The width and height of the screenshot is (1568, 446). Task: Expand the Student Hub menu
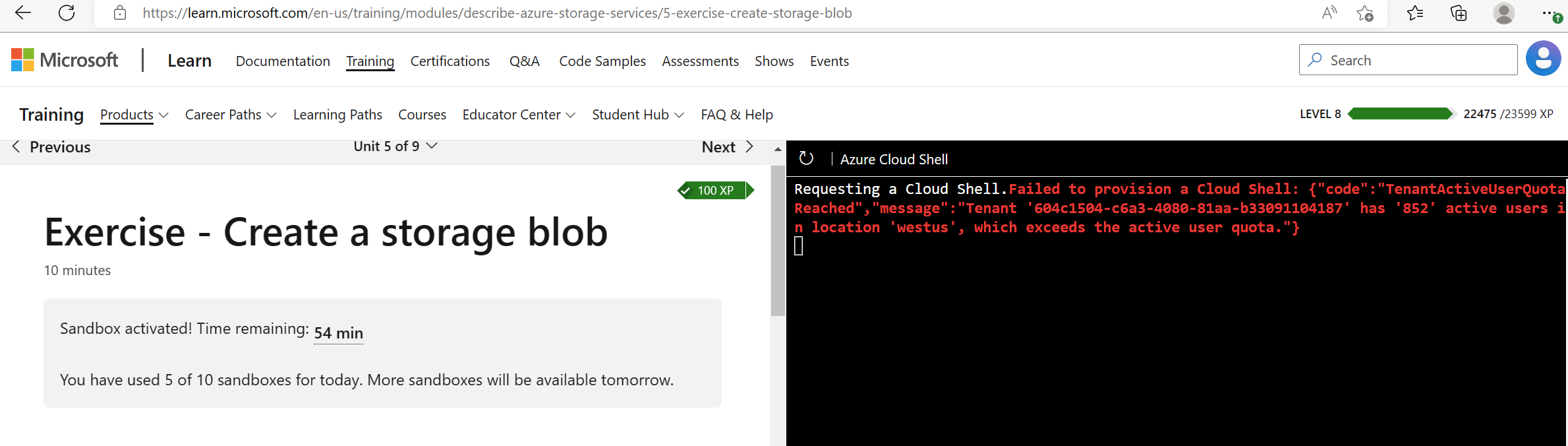tap(637, 115)
